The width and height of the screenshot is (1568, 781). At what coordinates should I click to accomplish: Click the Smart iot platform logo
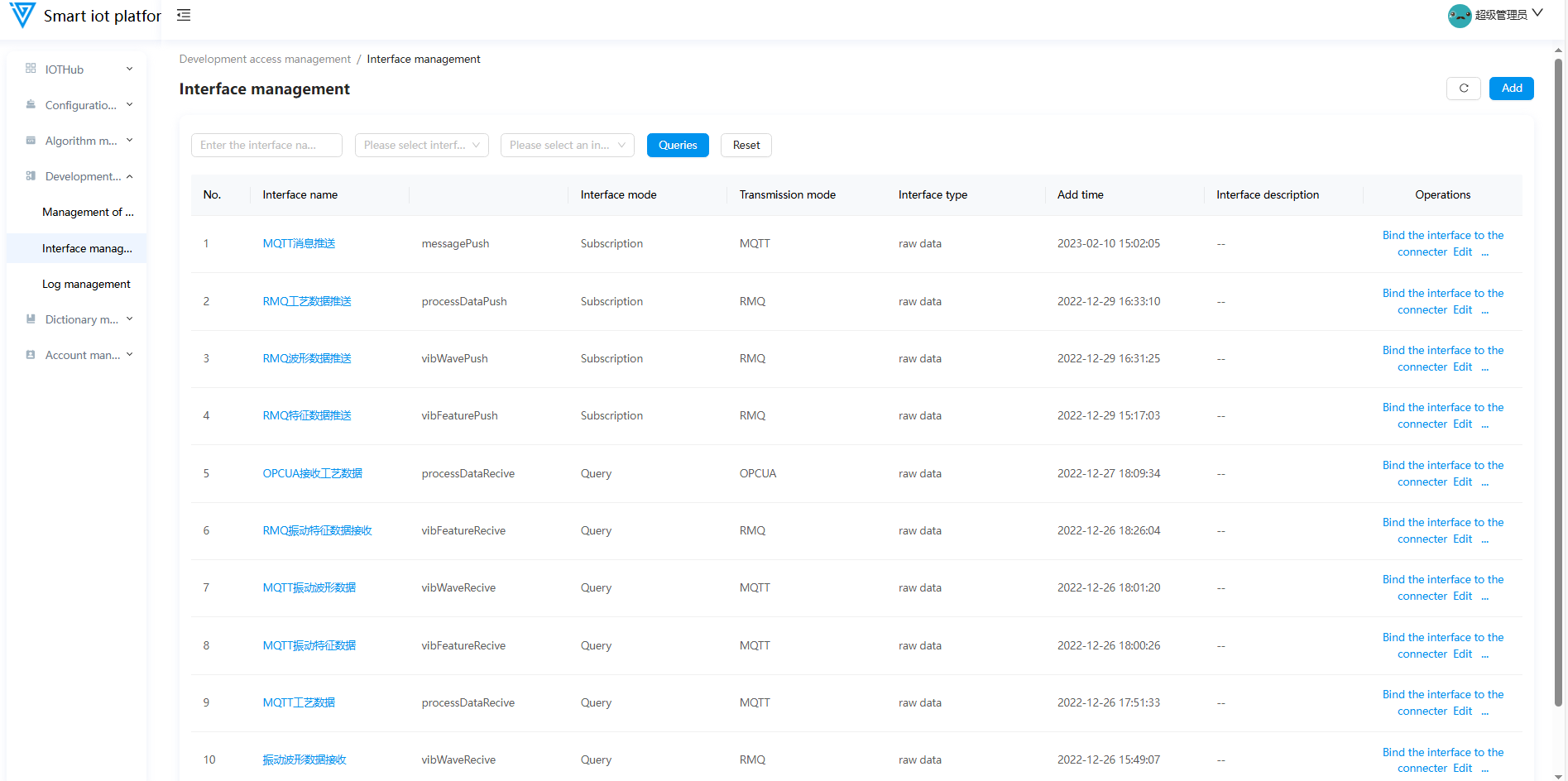pyautogui.click(x=22, y=15)
